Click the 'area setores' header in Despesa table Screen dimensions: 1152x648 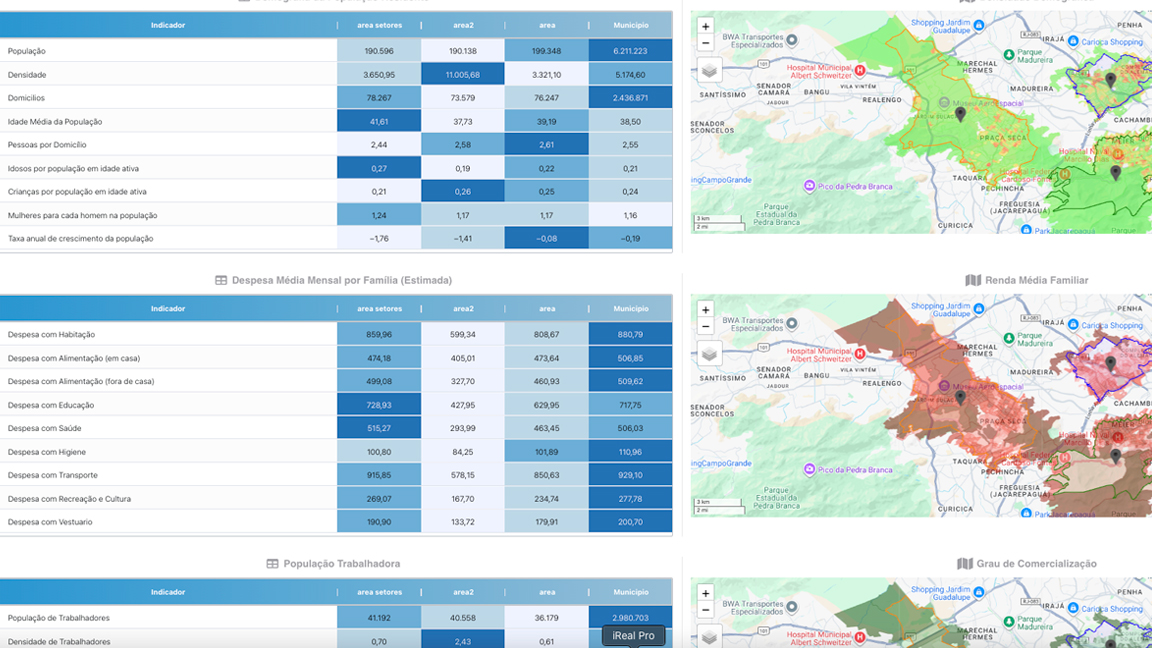[x=379, y=309]
